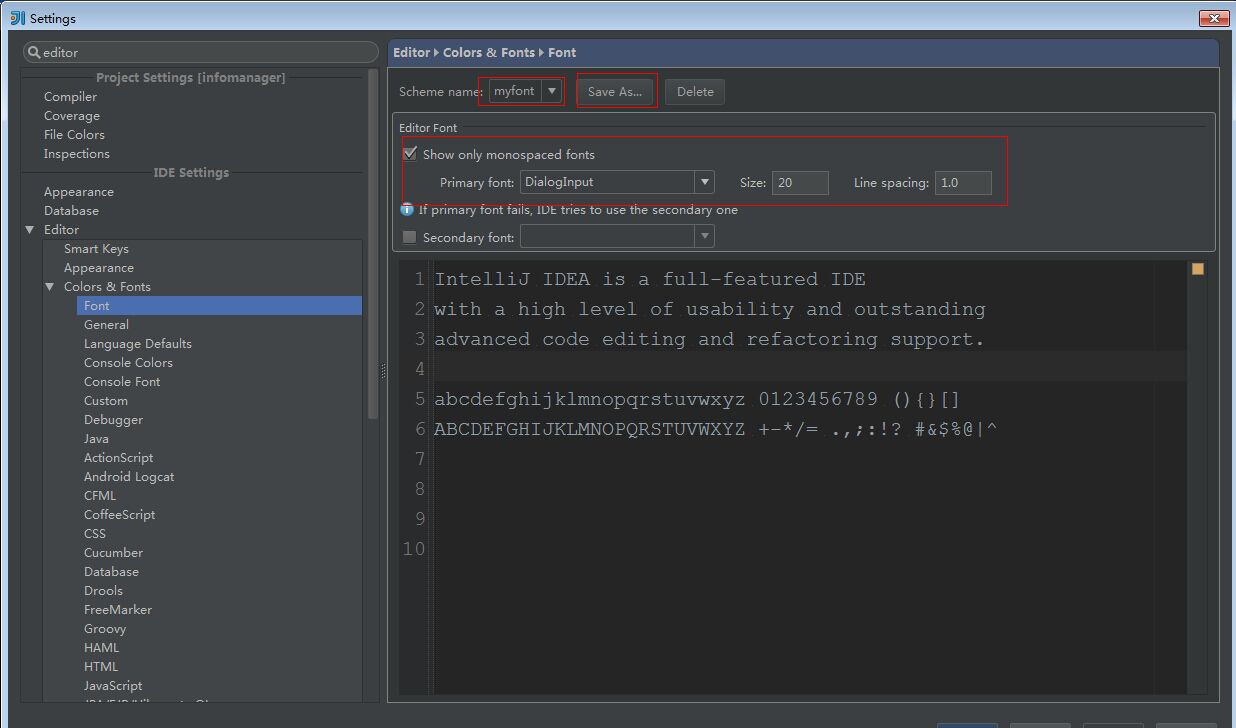The width and height of the screenshot is (1236, 728).
Task: Click preview line 'IntelliJ IDEA is a full-featured IDE'
Action: [650, 279]
